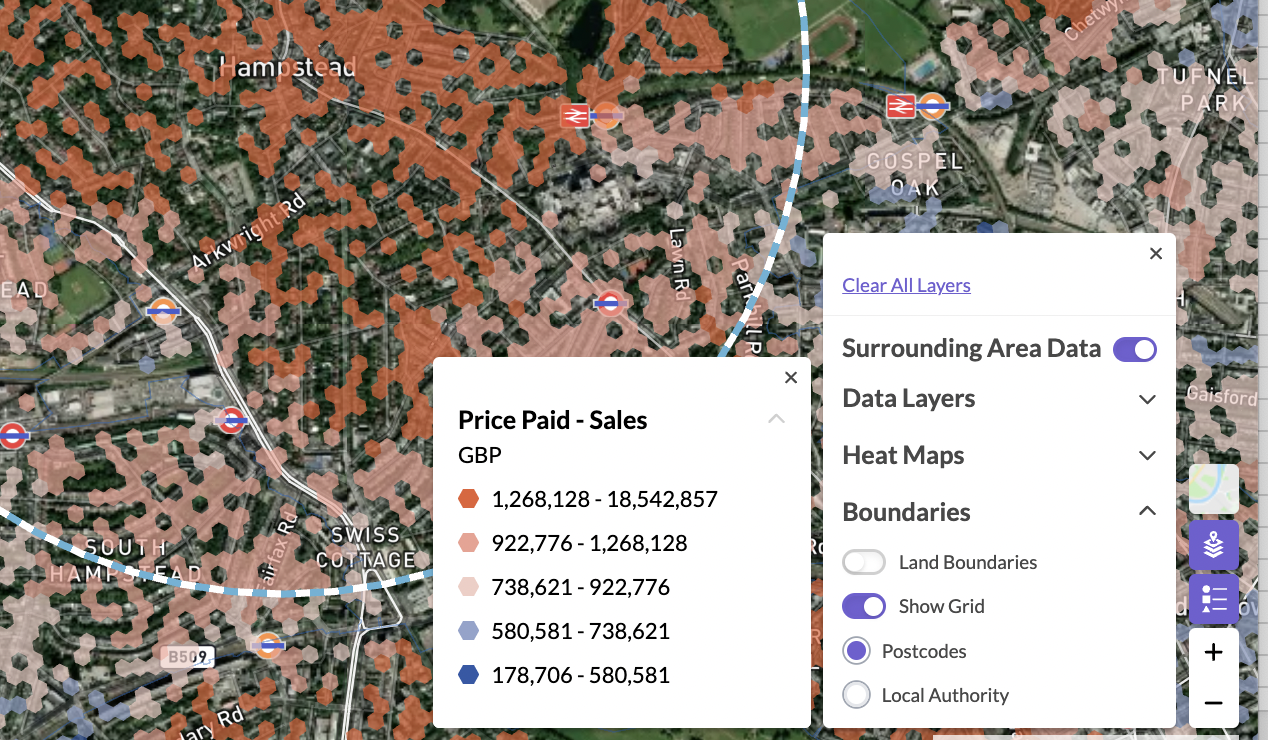Click the Arkwright Rd label

[x=247, y=232]
